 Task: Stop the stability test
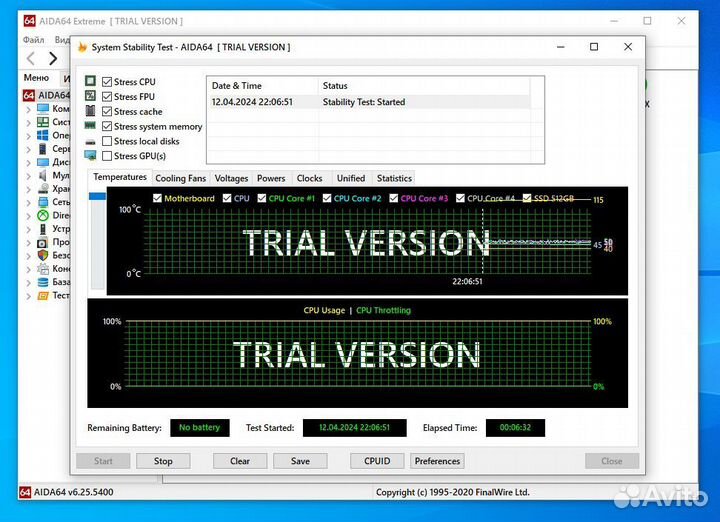click(x=163, y=461)
